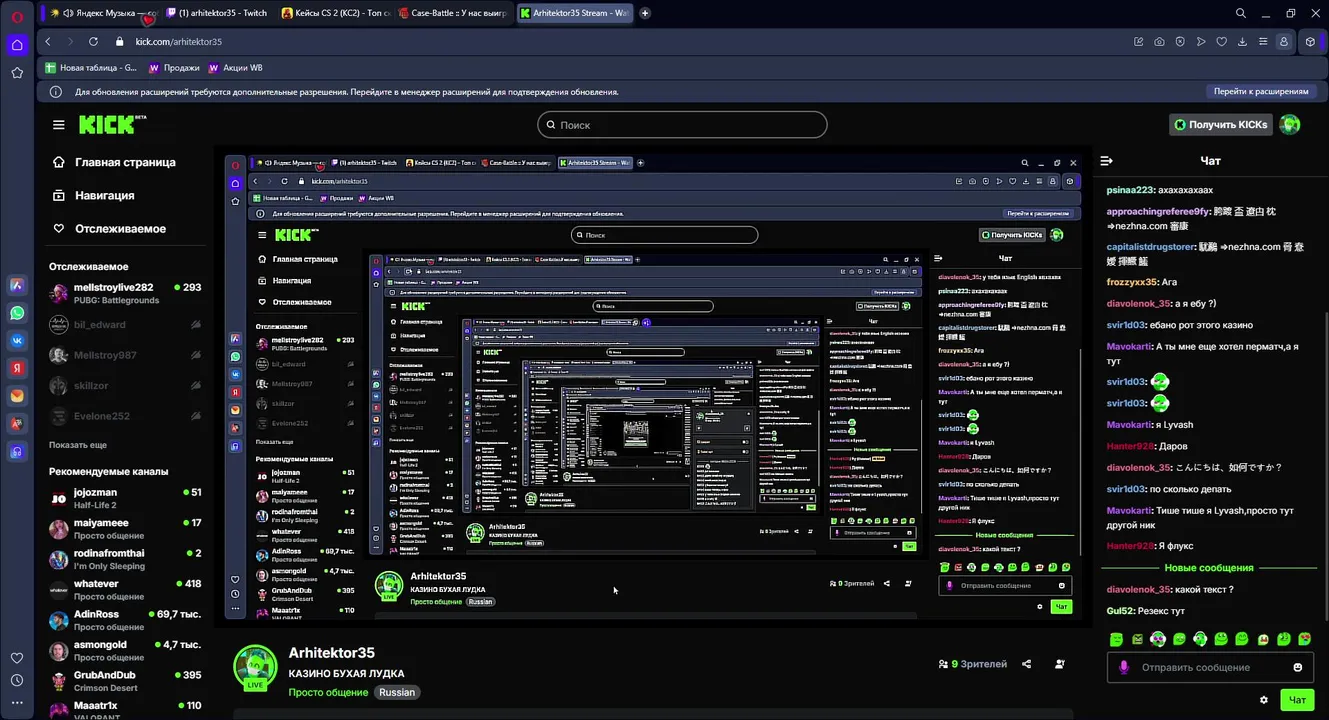This screenshot has width=1329, height=720.
Task: Open Opera sidebar heart icon
Action: coord(17,658)
